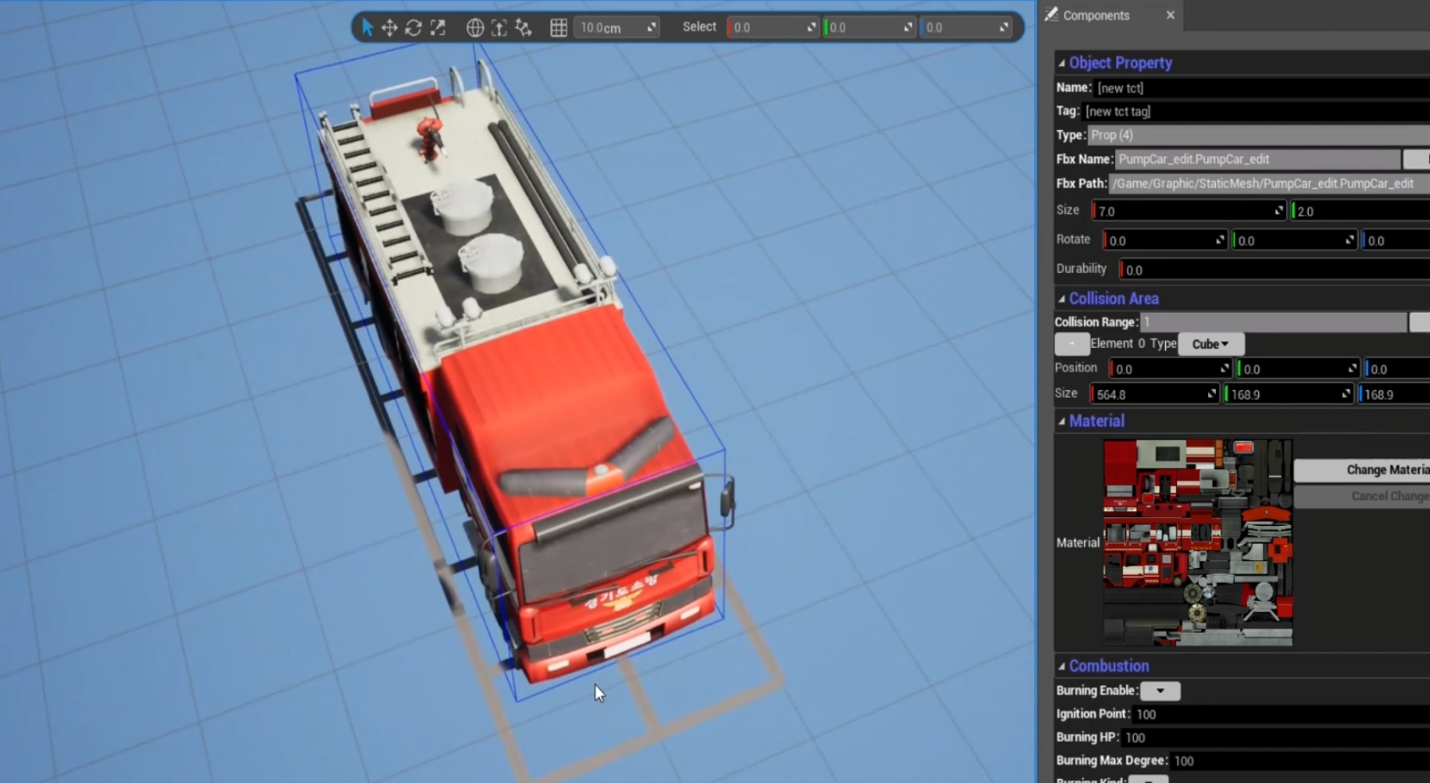The image size is (1430, 783).
Task: Click the collision Position green Y field
Action: 1298,369
